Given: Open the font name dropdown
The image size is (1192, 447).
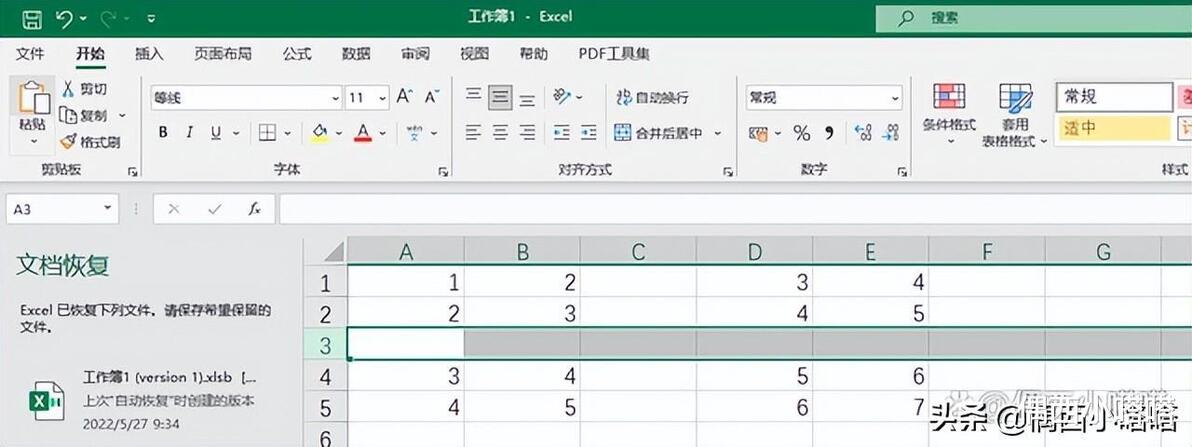Looking at the screenshot, I should coord(335,98).
